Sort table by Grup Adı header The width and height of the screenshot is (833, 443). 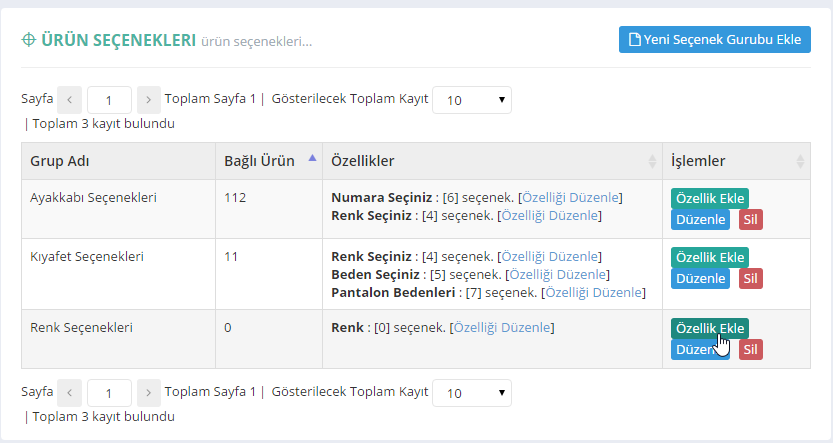[x=60, y=161]
